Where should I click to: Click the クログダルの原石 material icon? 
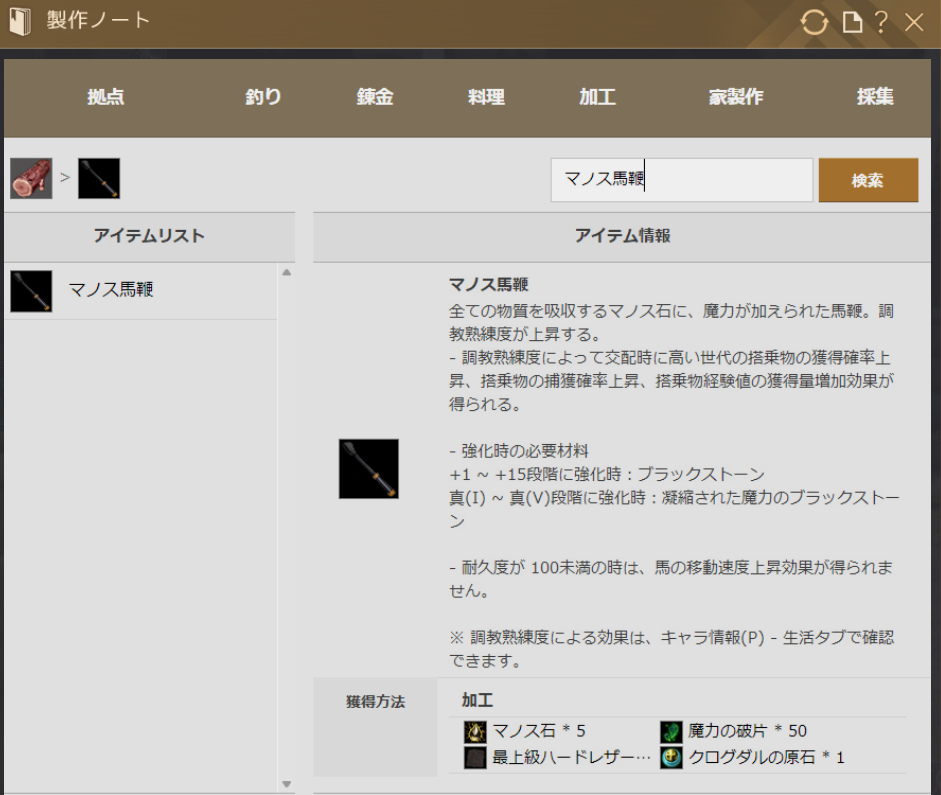(671, 758)
